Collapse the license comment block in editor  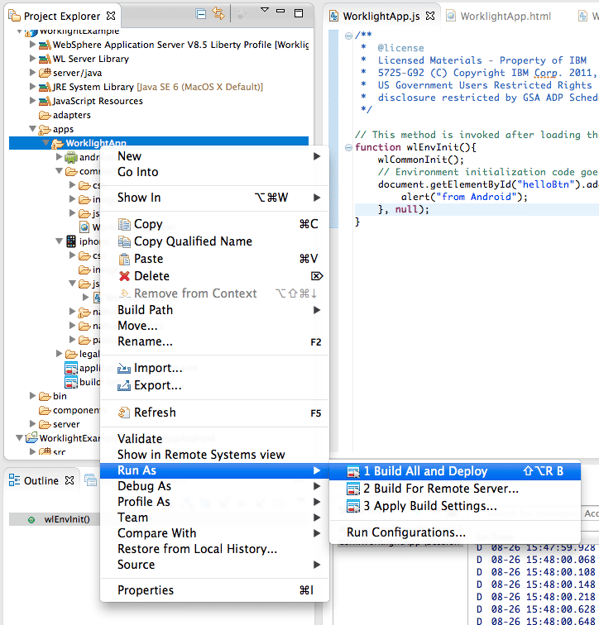[x=348, y=35]
